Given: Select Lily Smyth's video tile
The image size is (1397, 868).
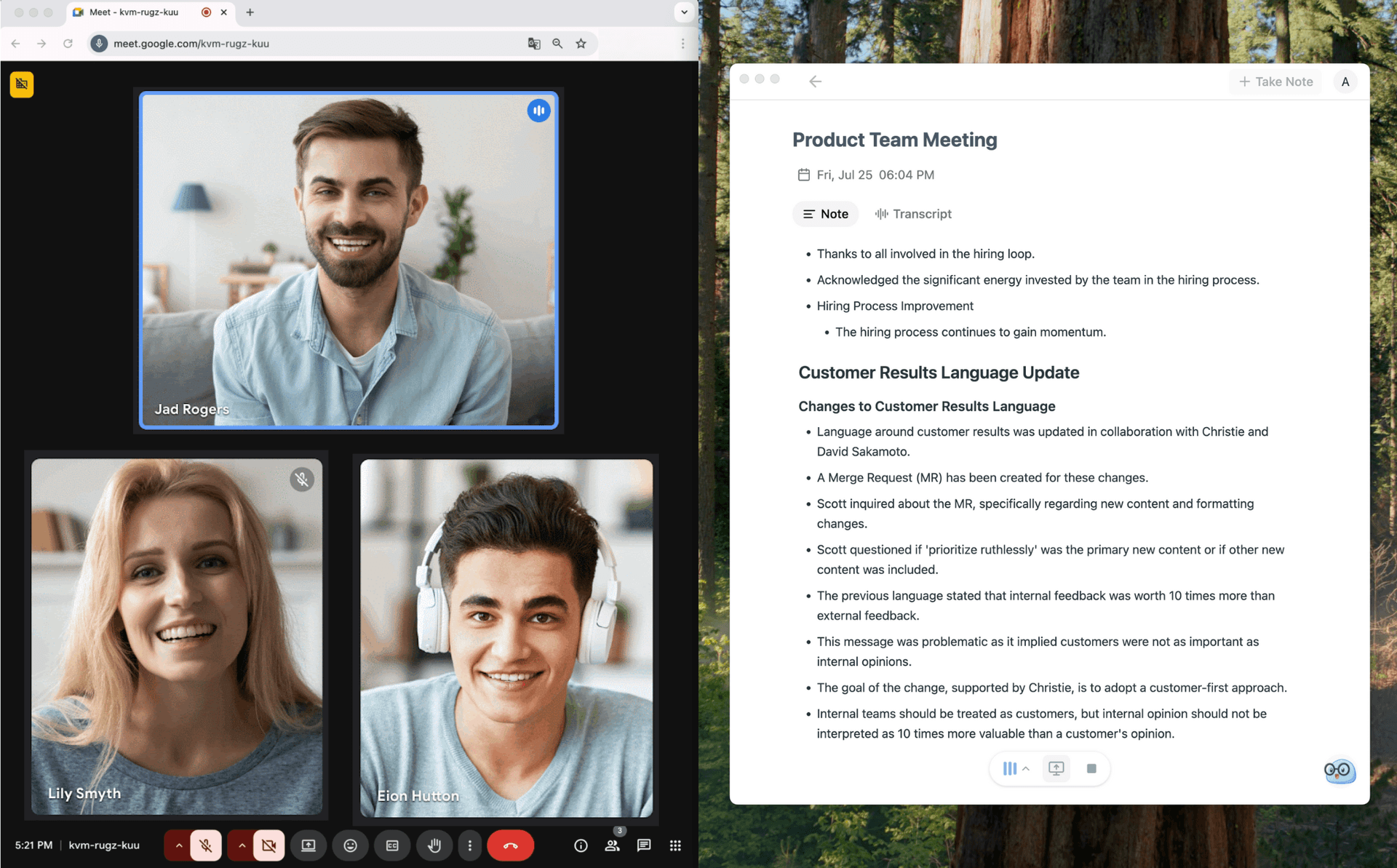Looking at the screenshot, I should (x=177, y=636).
